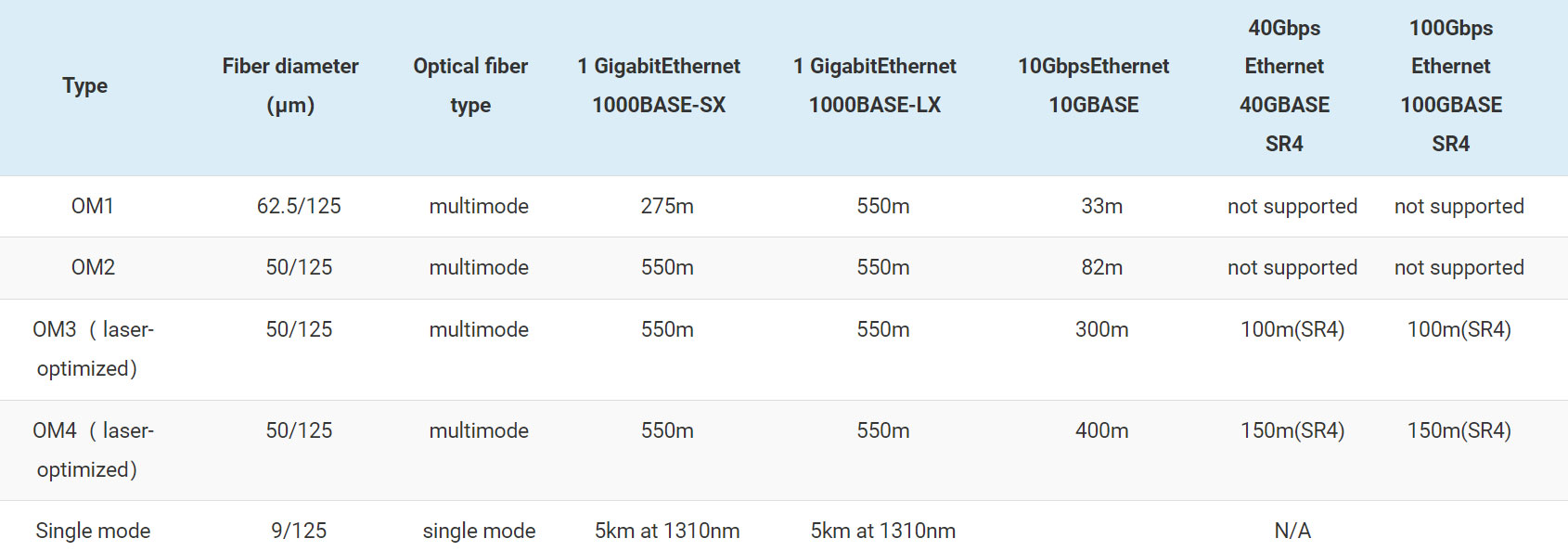Click the 33m cell in OM1 row
Image resolution: width=1568 pixels, height=551 pixels.
(1101, 206)
